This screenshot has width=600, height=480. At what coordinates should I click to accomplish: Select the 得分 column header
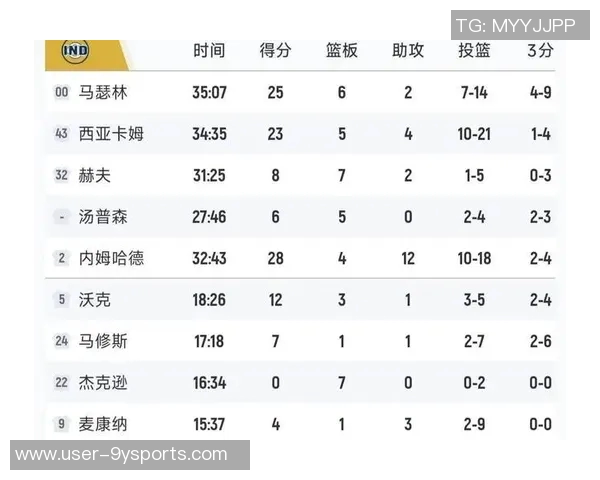click(275, 51)
